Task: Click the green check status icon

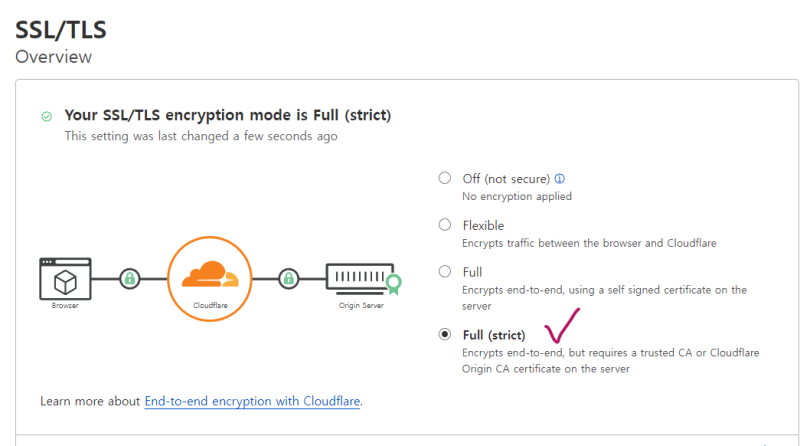Action: [x=46, y=117]
